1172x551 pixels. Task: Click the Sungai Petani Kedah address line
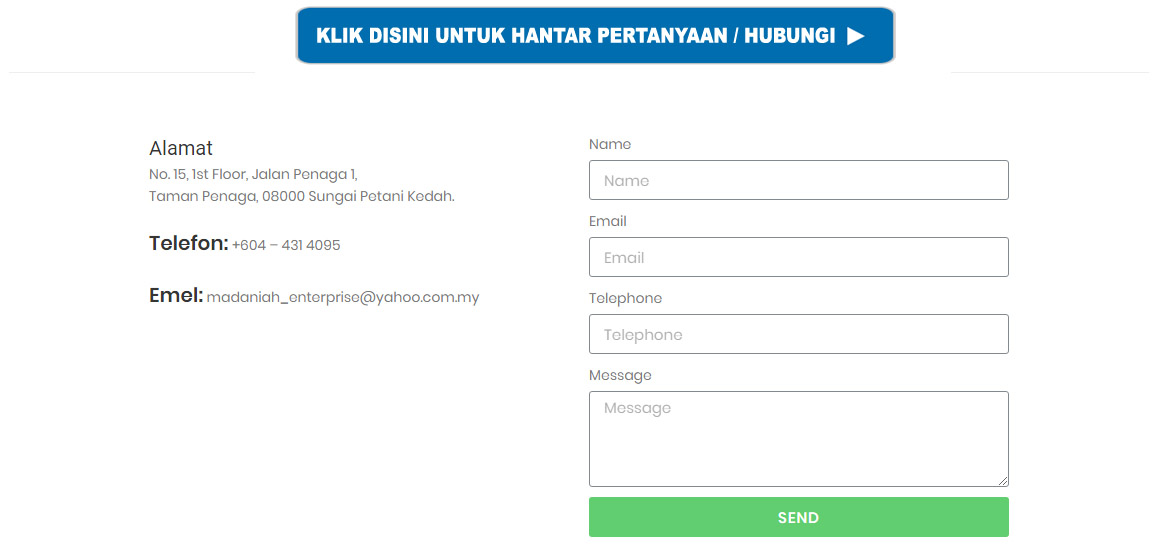(301, 196)
